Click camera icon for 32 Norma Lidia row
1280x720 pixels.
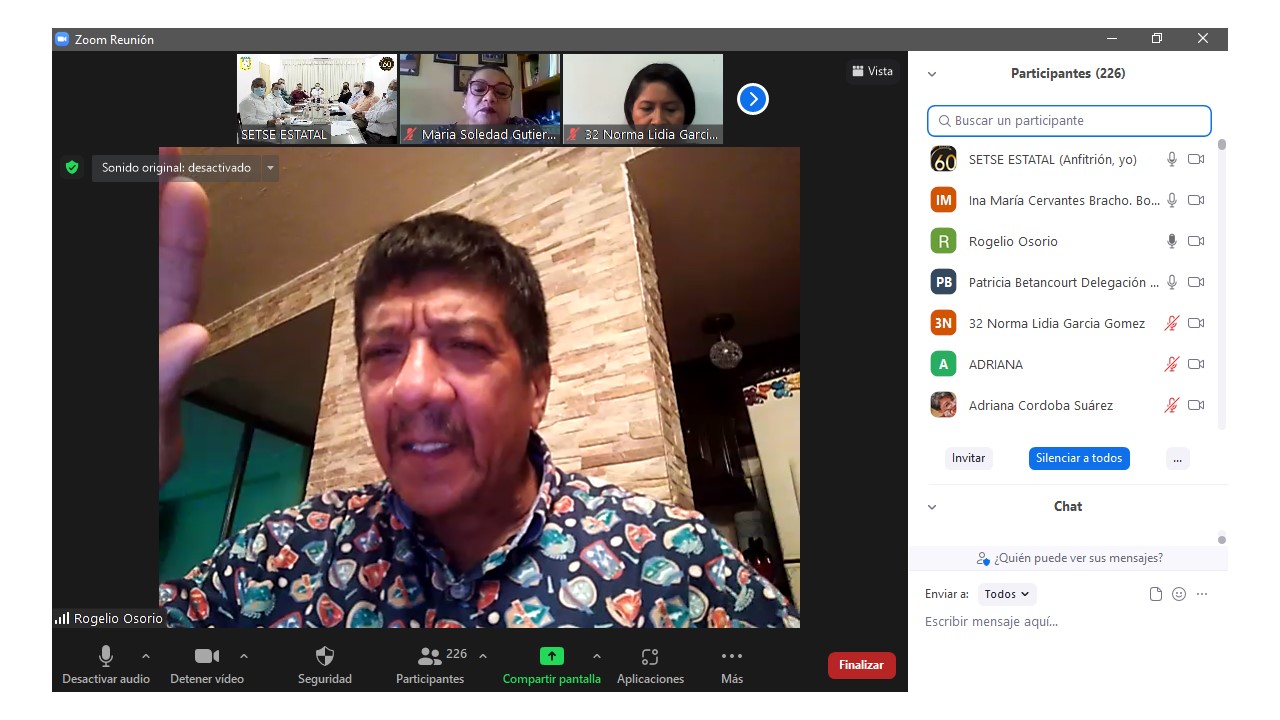point(1196,323)
